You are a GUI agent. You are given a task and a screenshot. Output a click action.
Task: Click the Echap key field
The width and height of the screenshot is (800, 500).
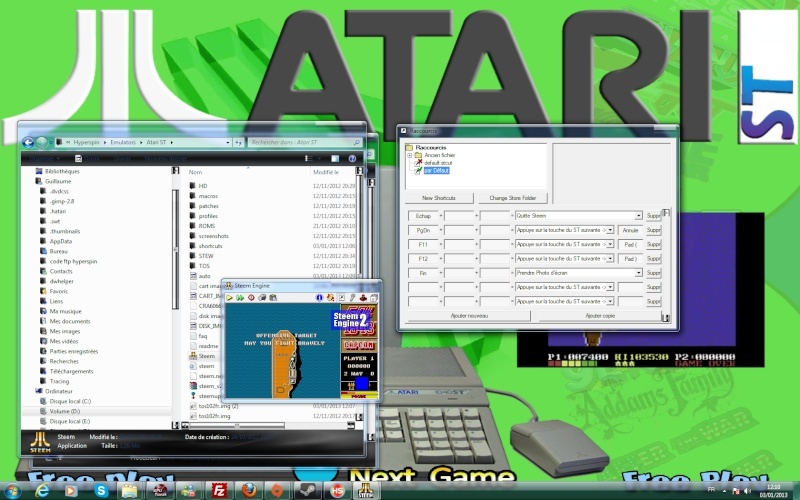point(423,216)
